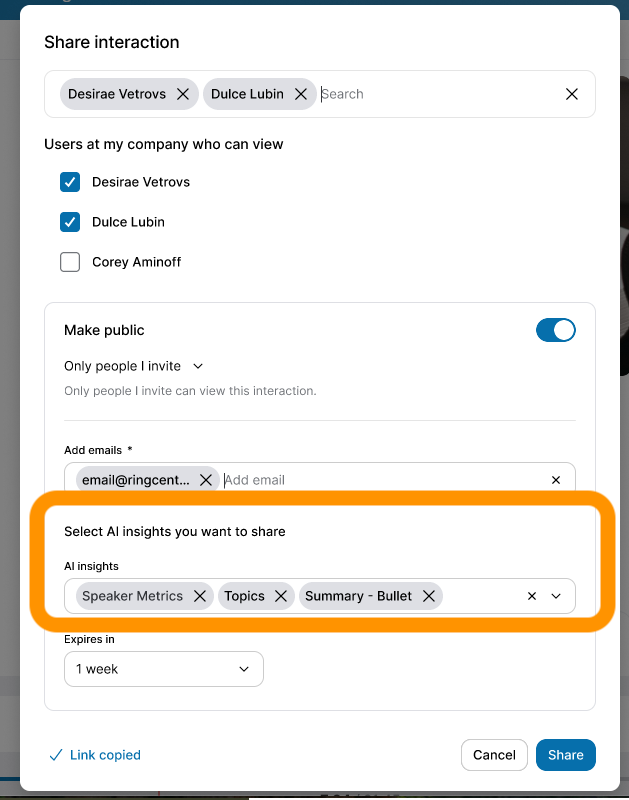The width and height of the screenshot is (629, 800).
Task: Disable the Make public toggle
Action: 556,330
